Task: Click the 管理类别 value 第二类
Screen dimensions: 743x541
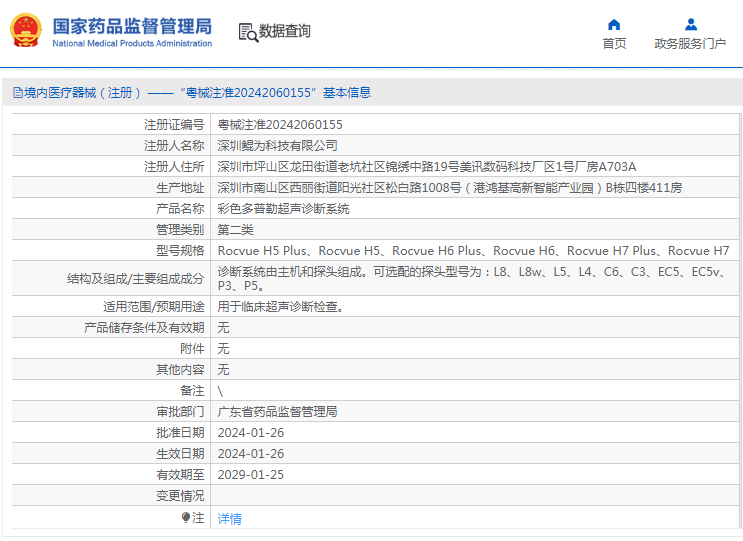Action: [238, 230]
